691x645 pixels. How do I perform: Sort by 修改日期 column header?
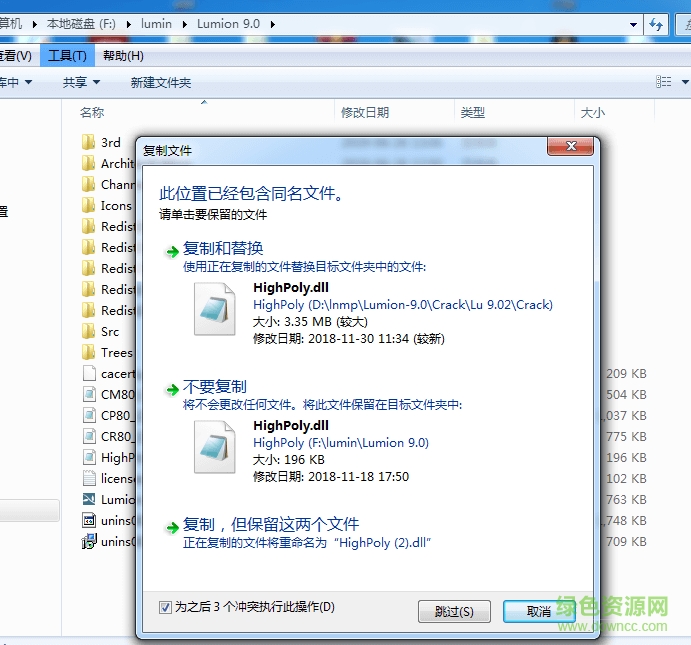(365, 112)
